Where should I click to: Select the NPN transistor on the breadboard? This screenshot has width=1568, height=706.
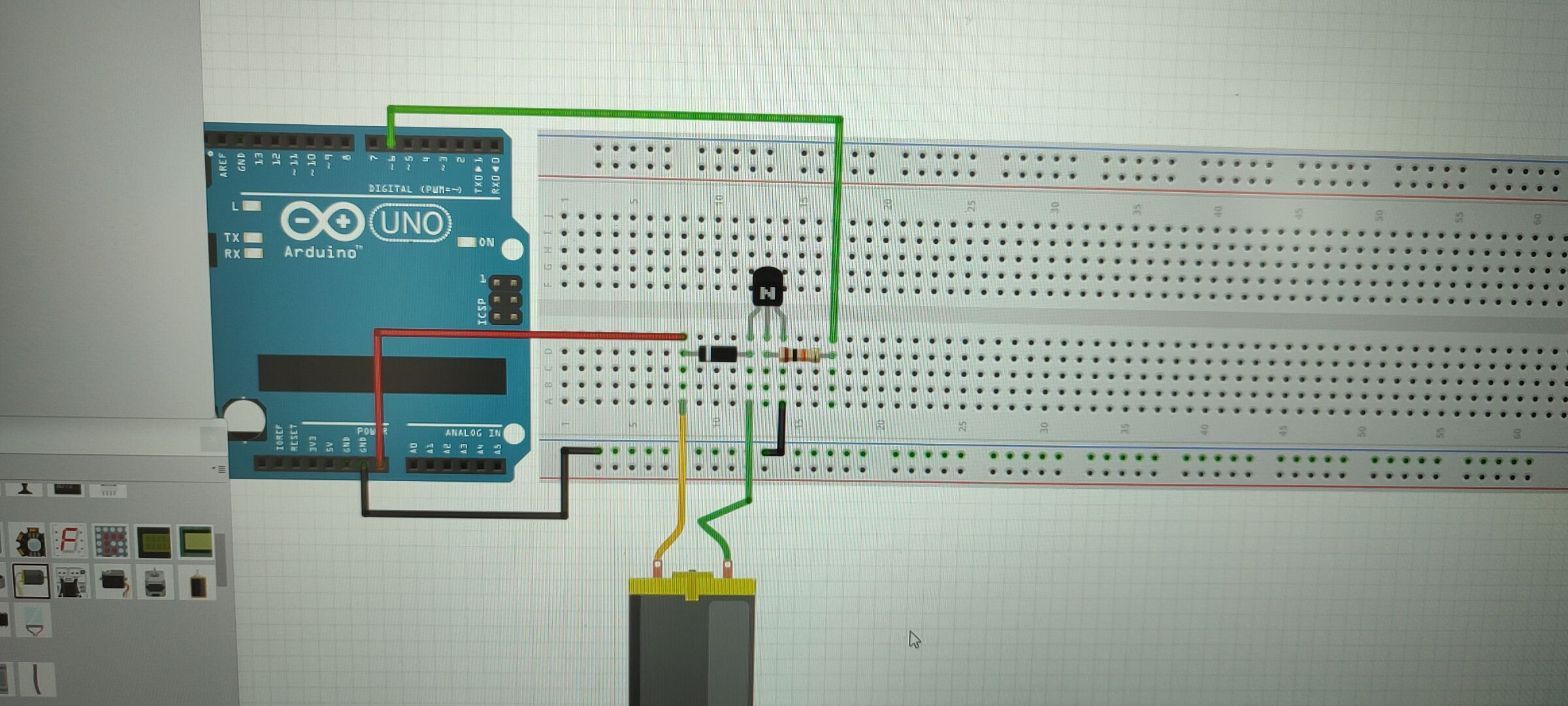[x=766, y=290]
